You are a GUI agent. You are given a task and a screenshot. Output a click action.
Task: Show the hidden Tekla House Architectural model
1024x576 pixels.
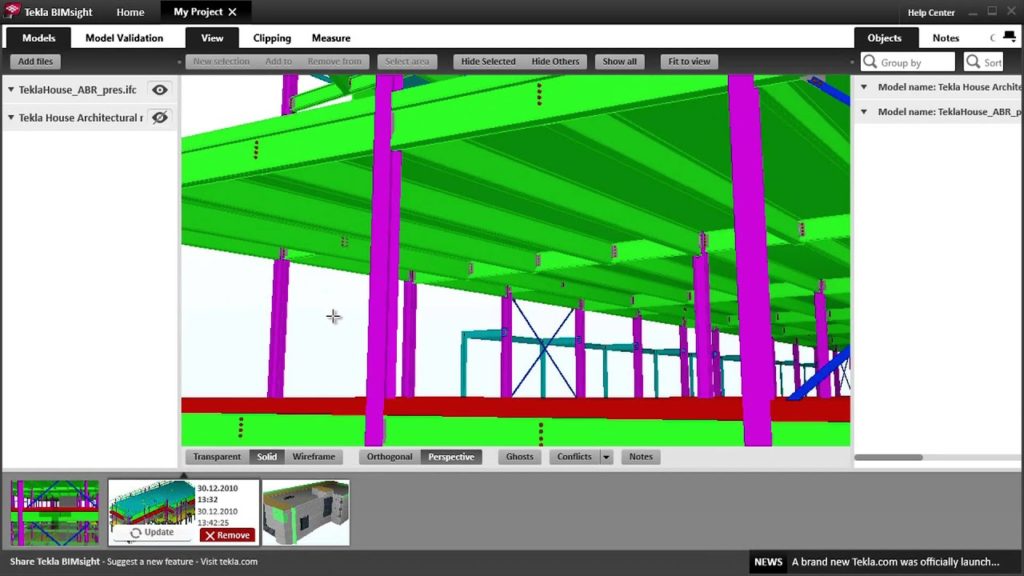coord(159,118)
